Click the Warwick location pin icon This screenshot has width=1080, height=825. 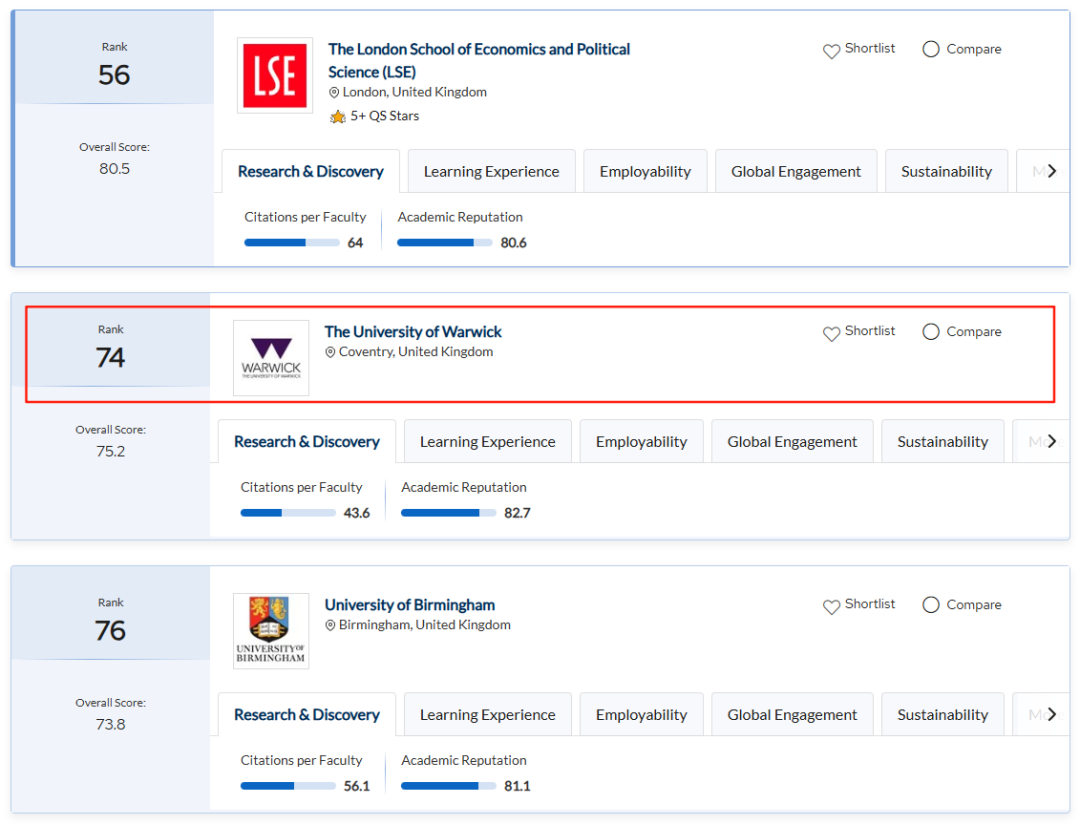[x=331, y=352]
